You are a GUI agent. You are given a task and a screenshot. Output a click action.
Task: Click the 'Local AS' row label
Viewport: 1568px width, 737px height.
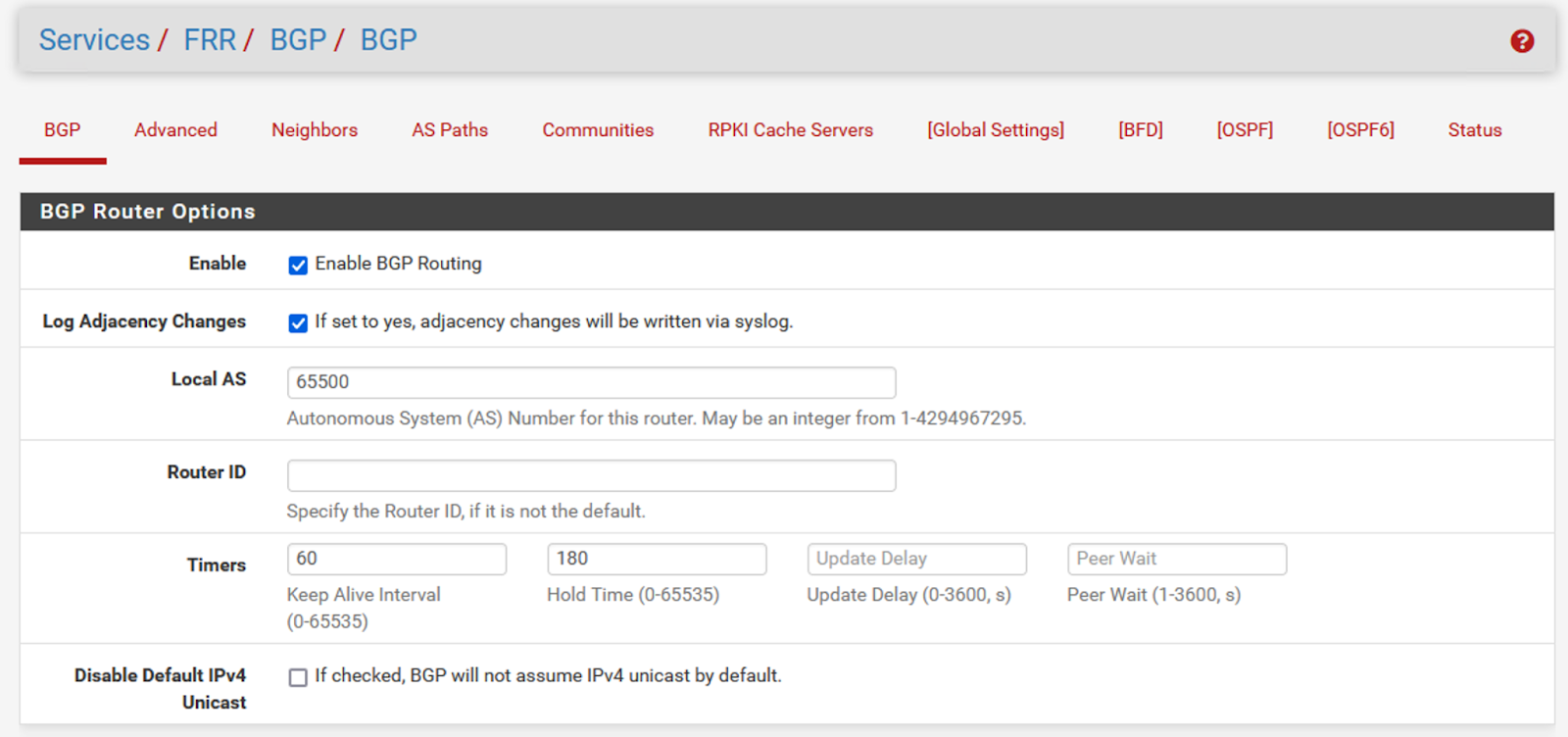point(209,379)
